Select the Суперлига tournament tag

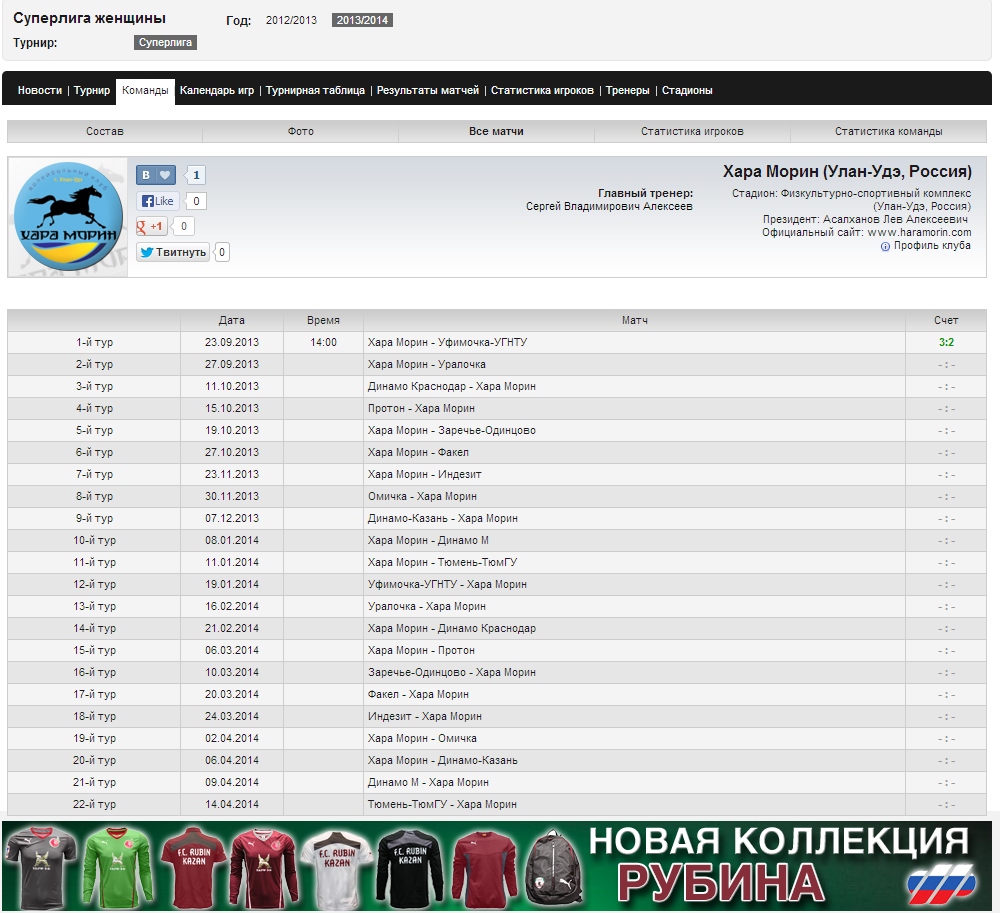click(x=165, y=42)
